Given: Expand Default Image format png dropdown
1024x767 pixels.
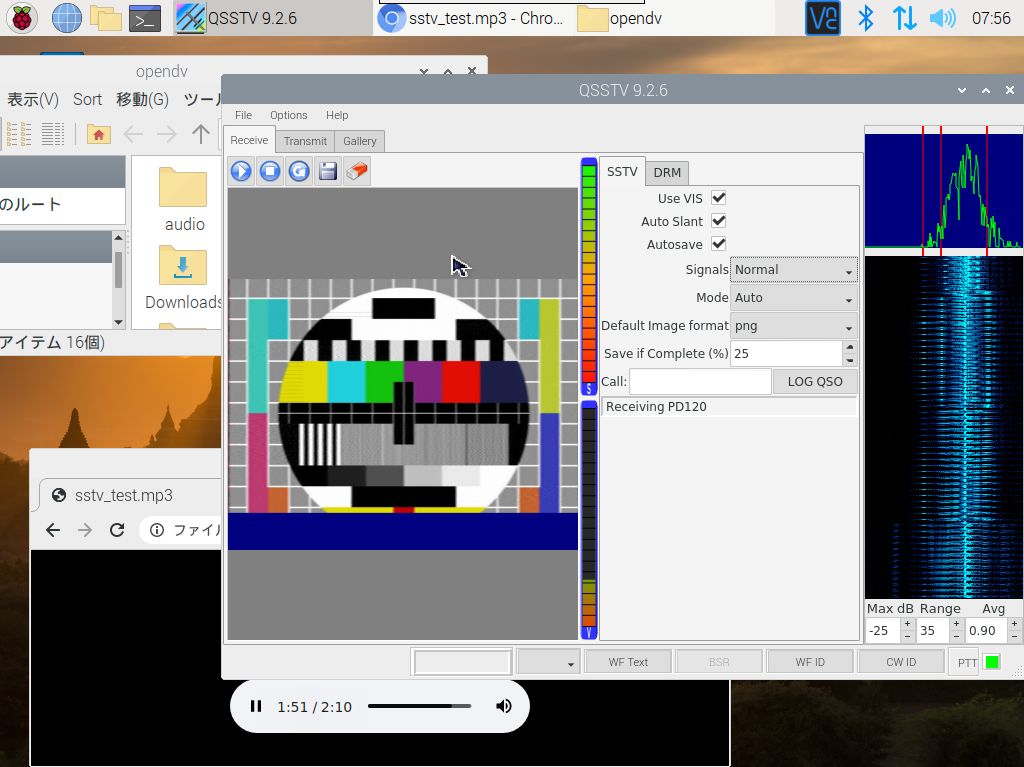Looking at the screenshot, I should 794,326.
